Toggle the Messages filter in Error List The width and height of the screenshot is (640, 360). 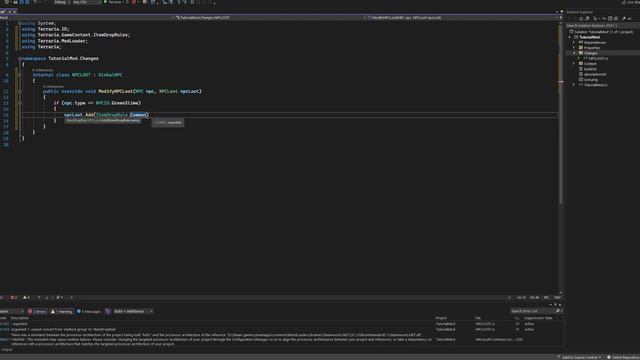[89, 311]
